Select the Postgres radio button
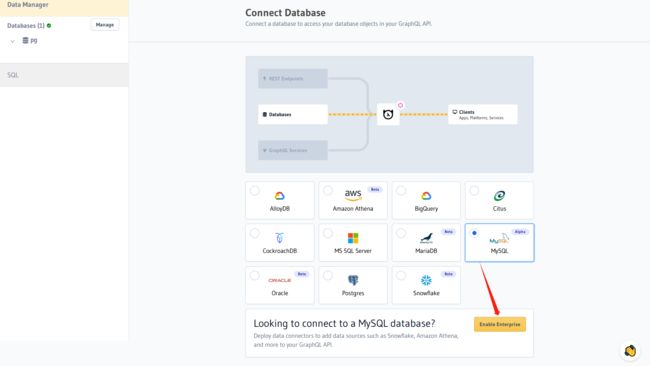 (x=328, y=275)
